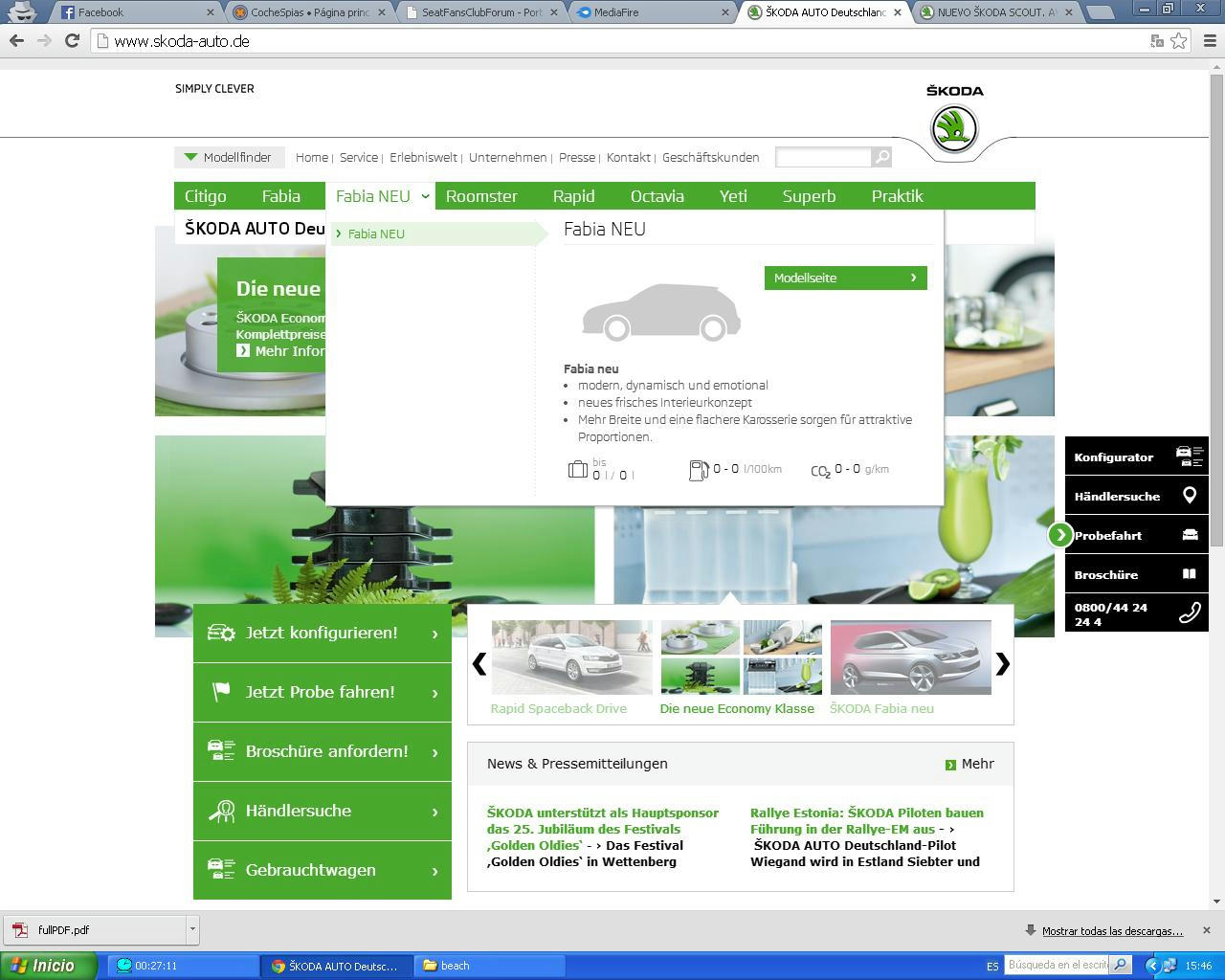1225x980 pixels.
Task: Open the Roomster model menu
Action: click(x=481, y=196)
